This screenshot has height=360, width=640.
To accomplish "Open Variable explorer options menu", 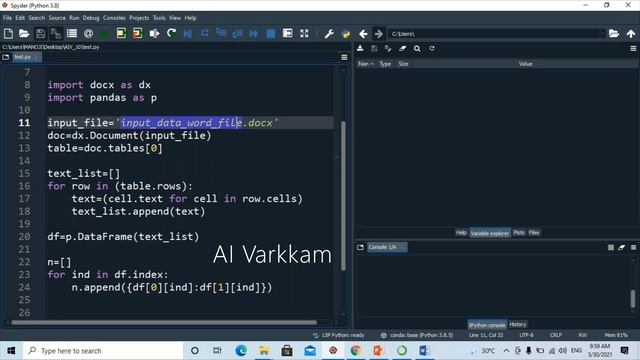I will click(633, 49).
